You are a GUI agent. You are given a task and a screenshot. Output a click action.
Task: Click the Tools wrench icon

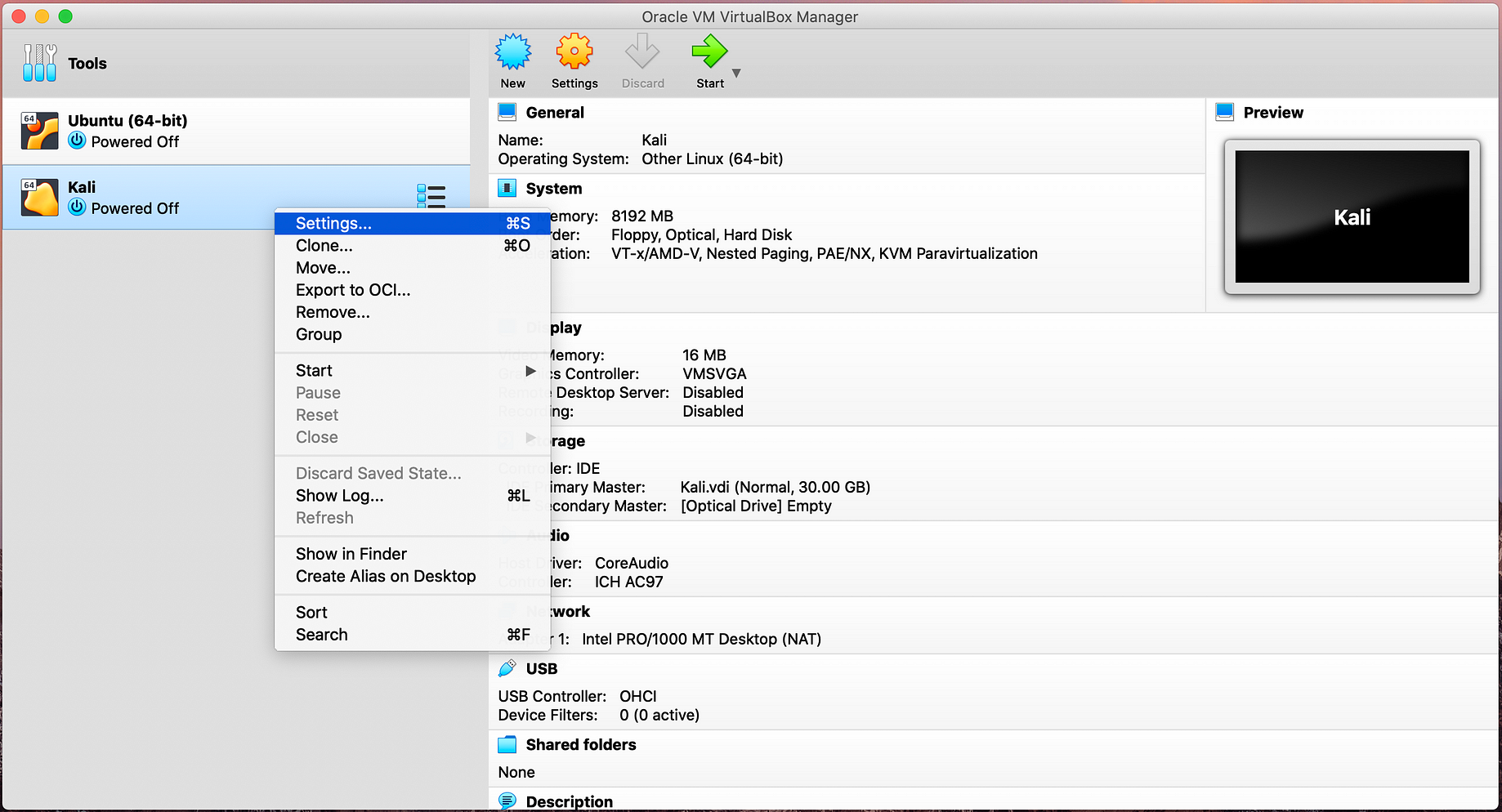point(40,63)
